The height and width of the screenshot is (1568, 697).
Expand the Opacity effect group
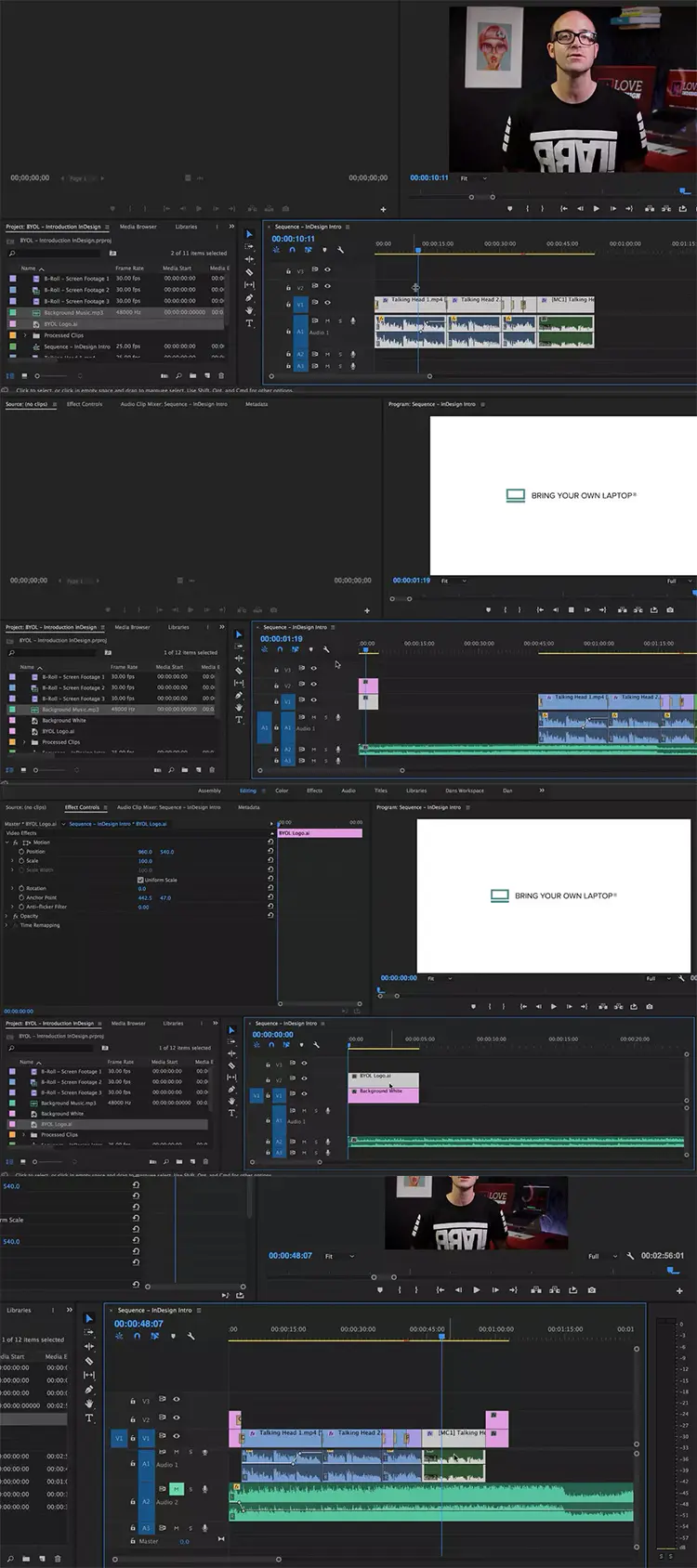7,916
